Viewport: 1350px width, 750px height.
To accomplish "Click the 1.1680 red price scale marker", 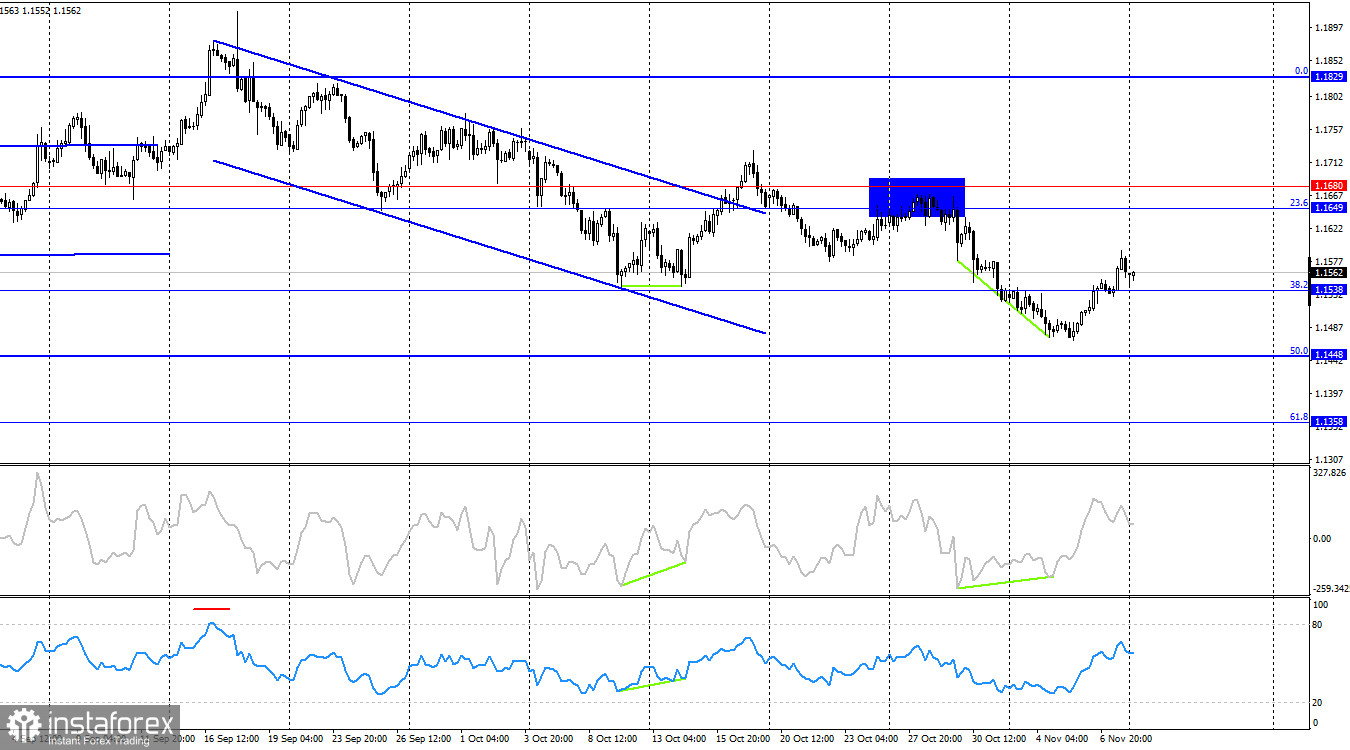I will click(x=1330, y=186).
